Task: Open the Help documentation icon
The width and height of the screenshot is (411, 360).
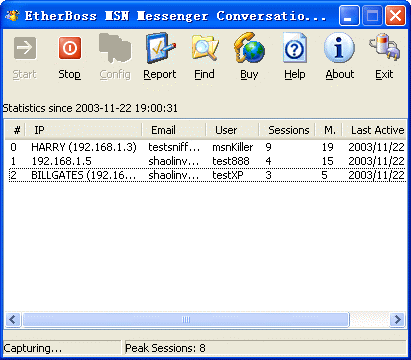Action: [x=295, y=48]
